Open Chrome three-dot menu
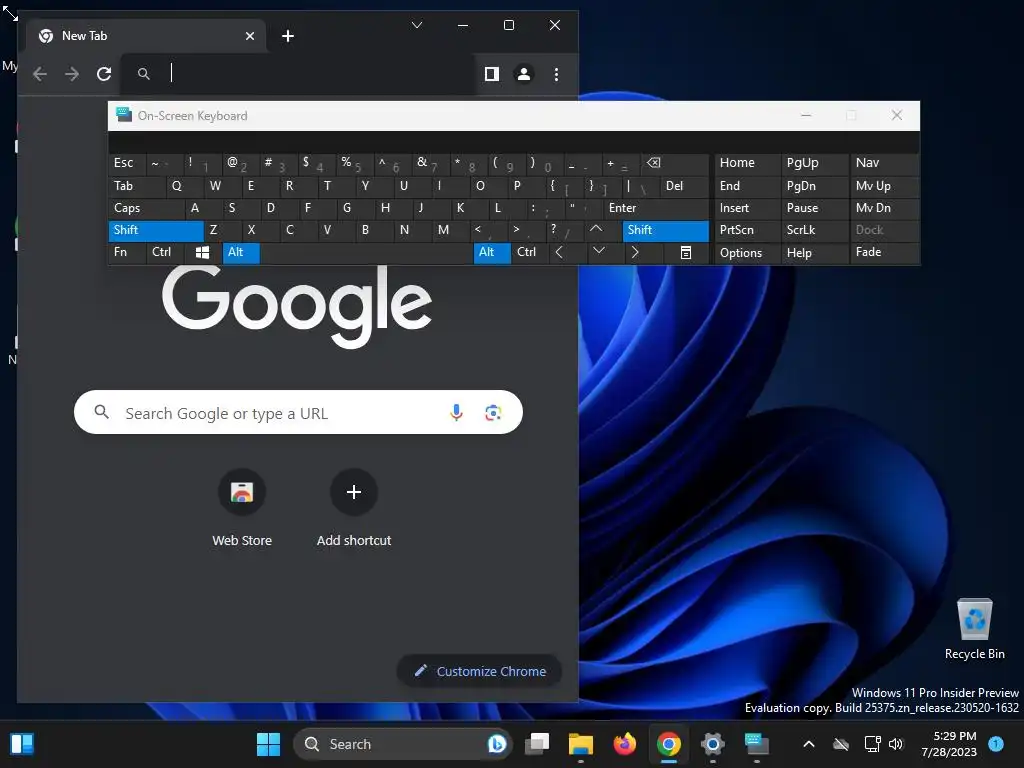The height and width of the screenshot is (768, 1024). [x=556, y=74]
